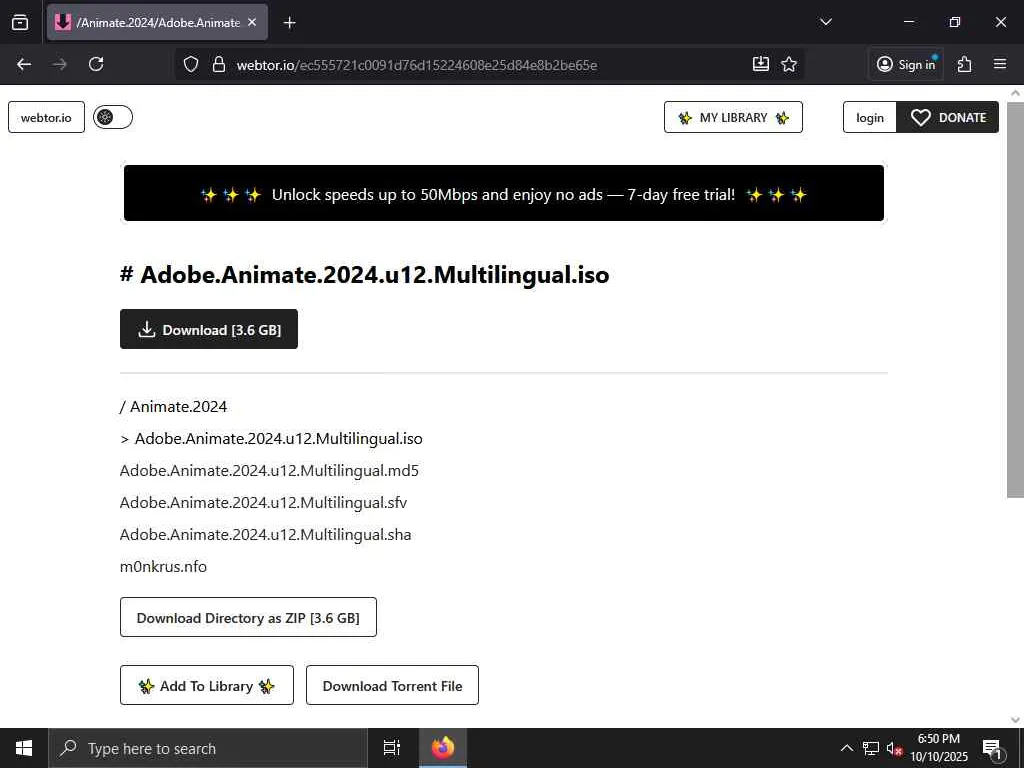Click the webtor.io URL in address bar

coord(417,65)
